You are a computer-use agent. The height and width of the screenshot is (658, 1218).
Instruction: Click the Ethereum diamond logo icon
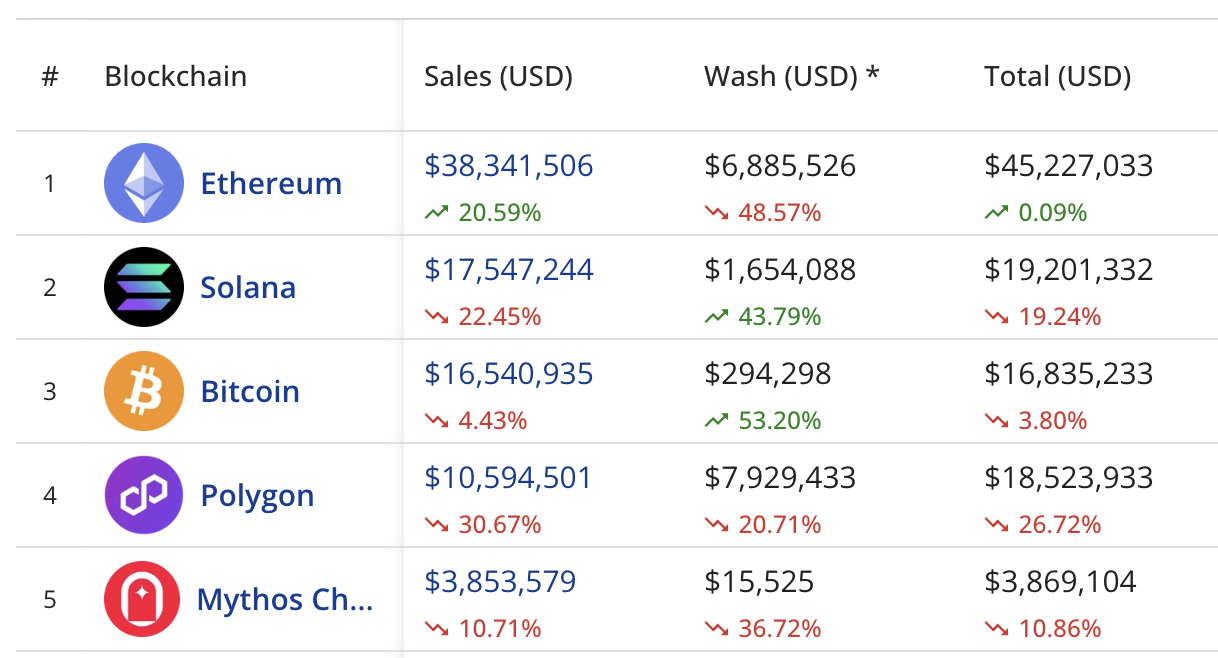pyautogui.click(x=144, y=183)
